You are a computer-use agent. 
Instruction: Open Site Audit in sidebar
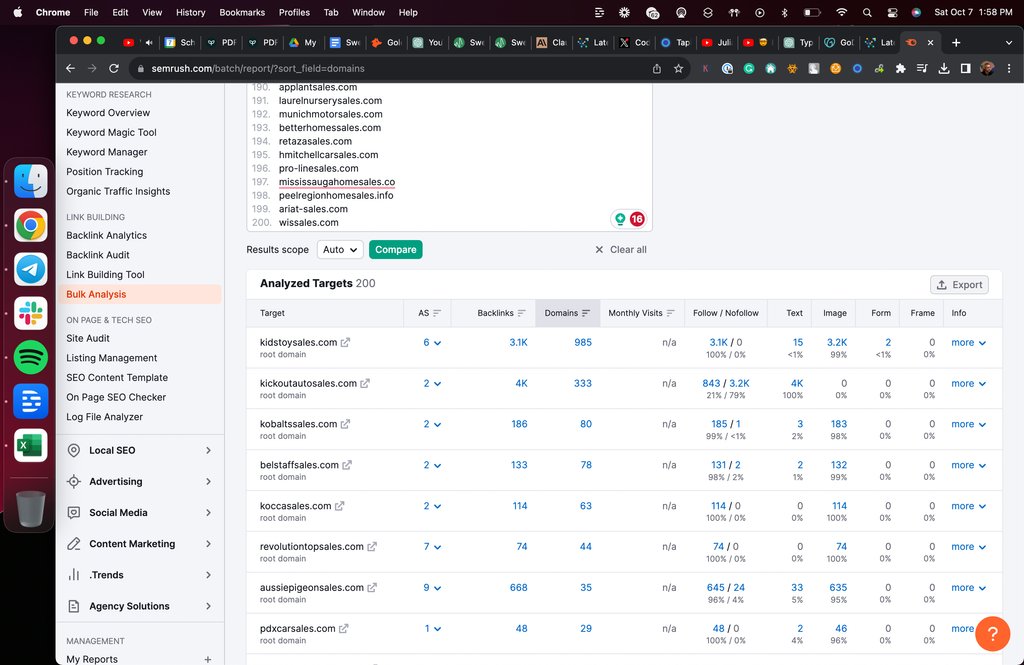click(88, 338)
